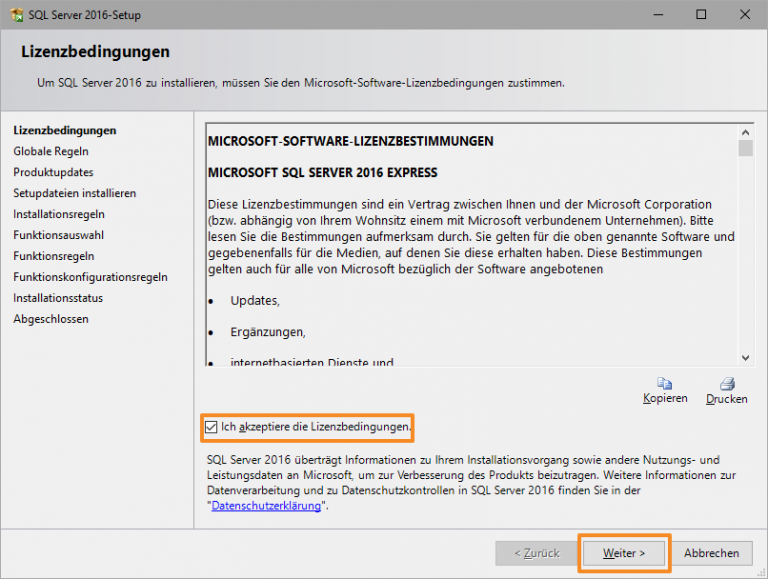The height and width of the screenshot is (579, 768).
Task: Select Funktionskonfigurationsregeln in the sidebar
Action: [90, 277]
